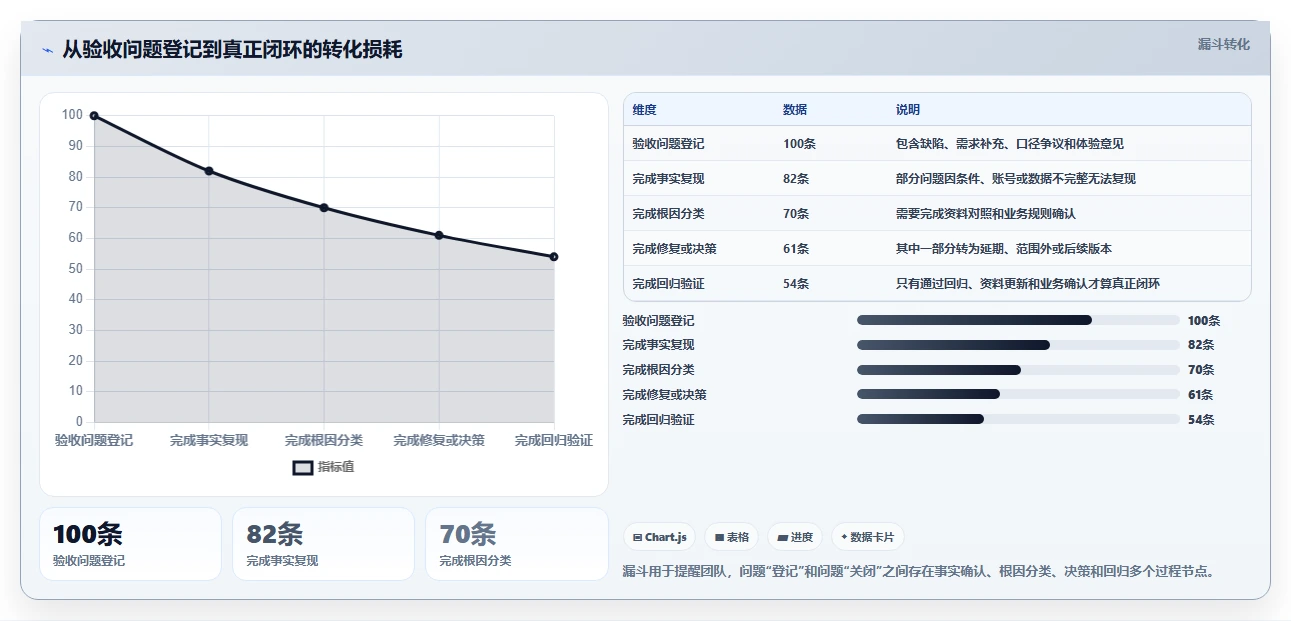Click the description starting 只有通过回归
1291x621 pixels.
pyautogui.click(x=1028, y=284)
